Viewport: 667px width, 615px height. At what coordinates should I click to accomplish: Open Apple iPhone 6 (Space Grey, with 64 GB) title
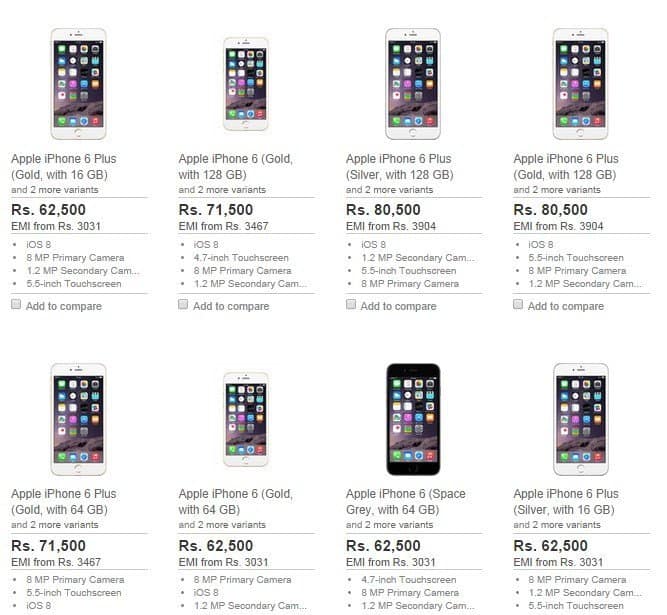405,501
